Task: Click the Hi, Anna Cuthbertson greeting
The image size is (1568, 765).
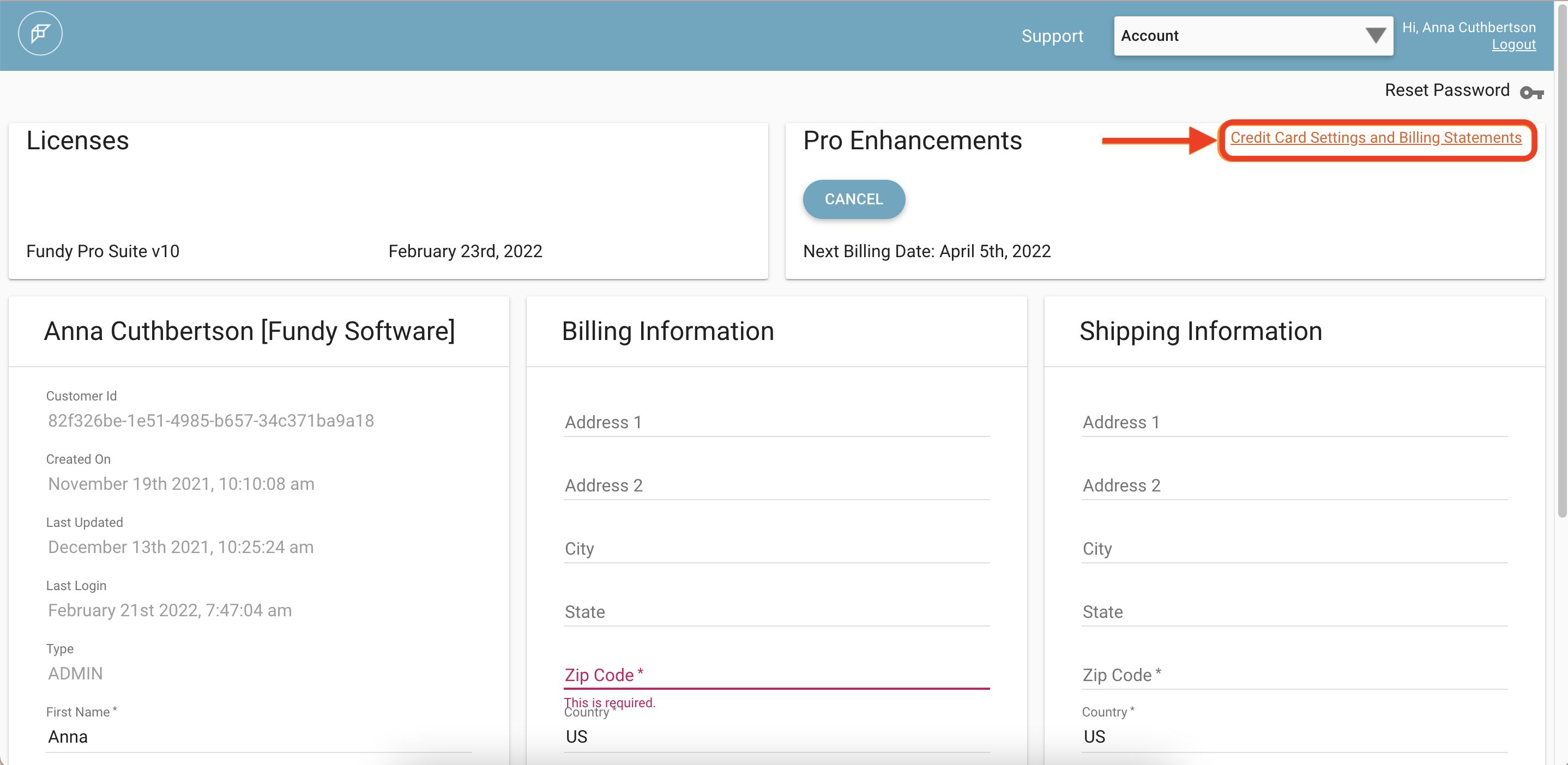Action: tap(1468, 27)
